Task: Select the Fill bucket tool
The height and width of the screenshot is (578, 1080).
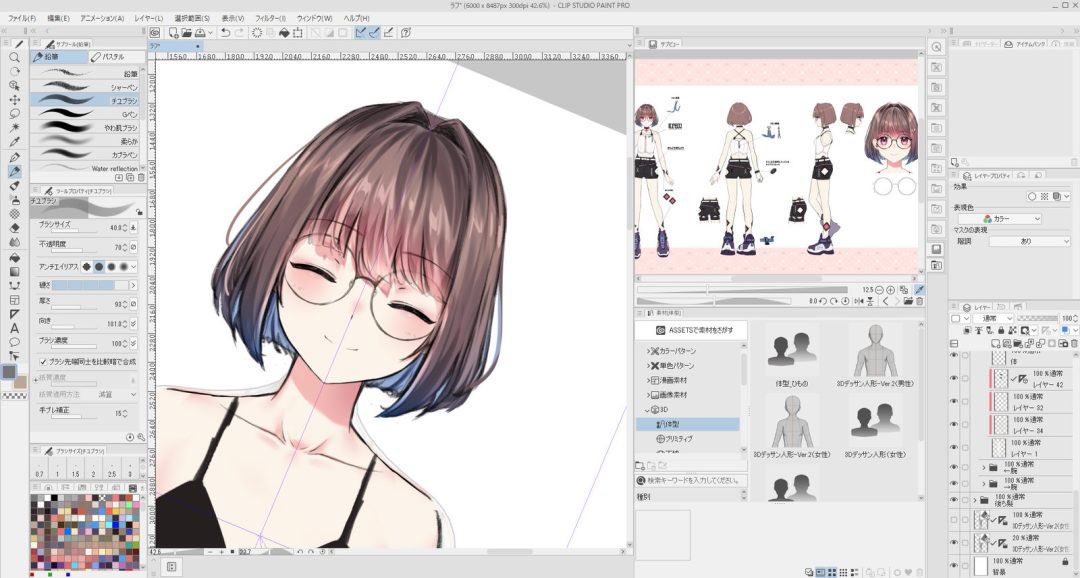Action: pyautogui.click(x=14, y=257)
